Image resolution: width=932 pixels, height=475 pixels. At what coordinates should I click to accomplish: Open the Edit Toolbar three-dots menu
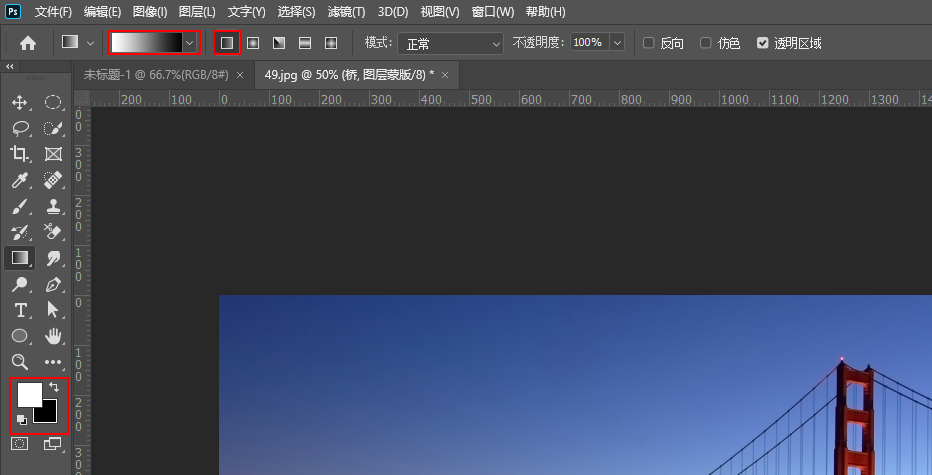click(x=53, y=361)
